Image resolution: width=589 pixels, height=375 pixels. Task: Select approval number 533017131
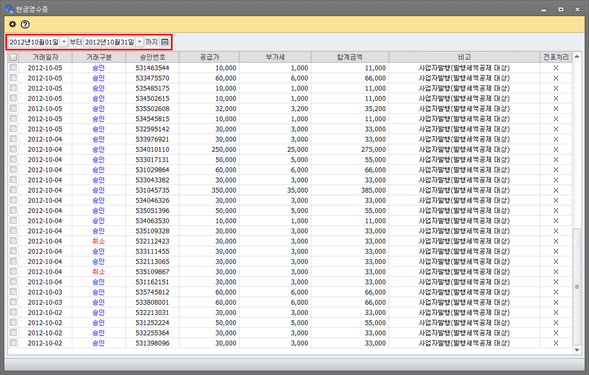[x=152, y=160]
